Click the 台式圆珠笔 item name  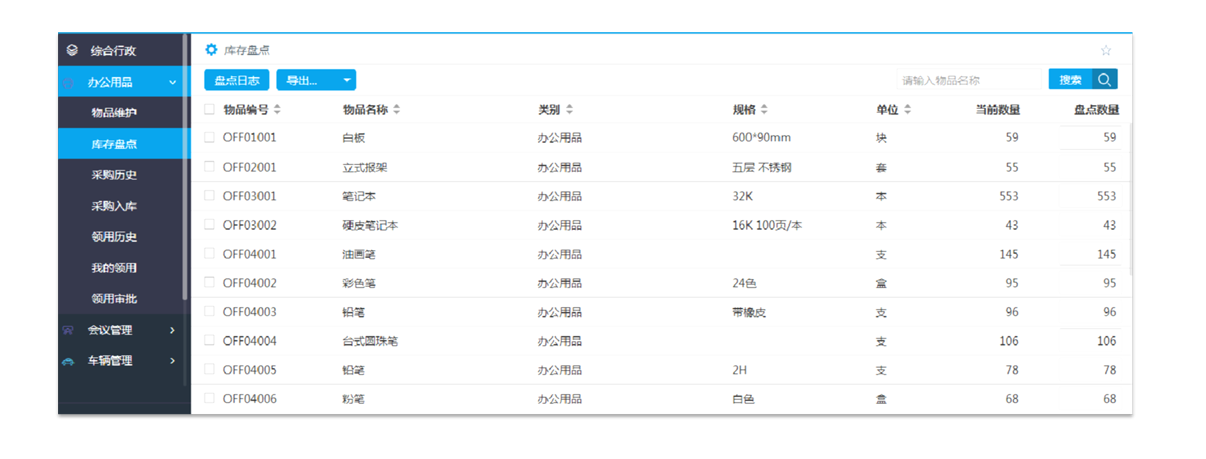click(370, 341)
